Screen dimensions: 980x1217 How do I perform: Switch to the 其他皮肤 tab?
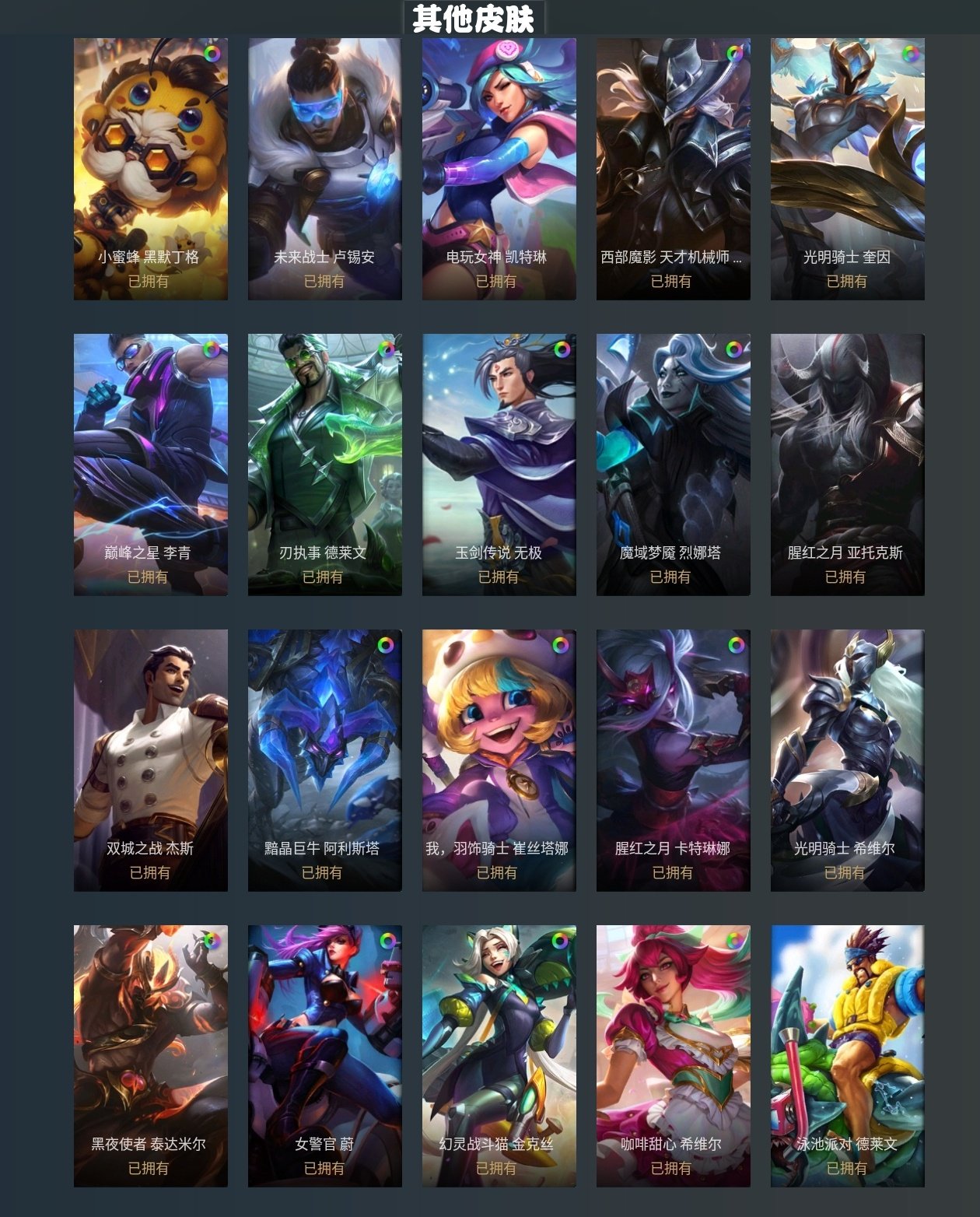[473, 18]
